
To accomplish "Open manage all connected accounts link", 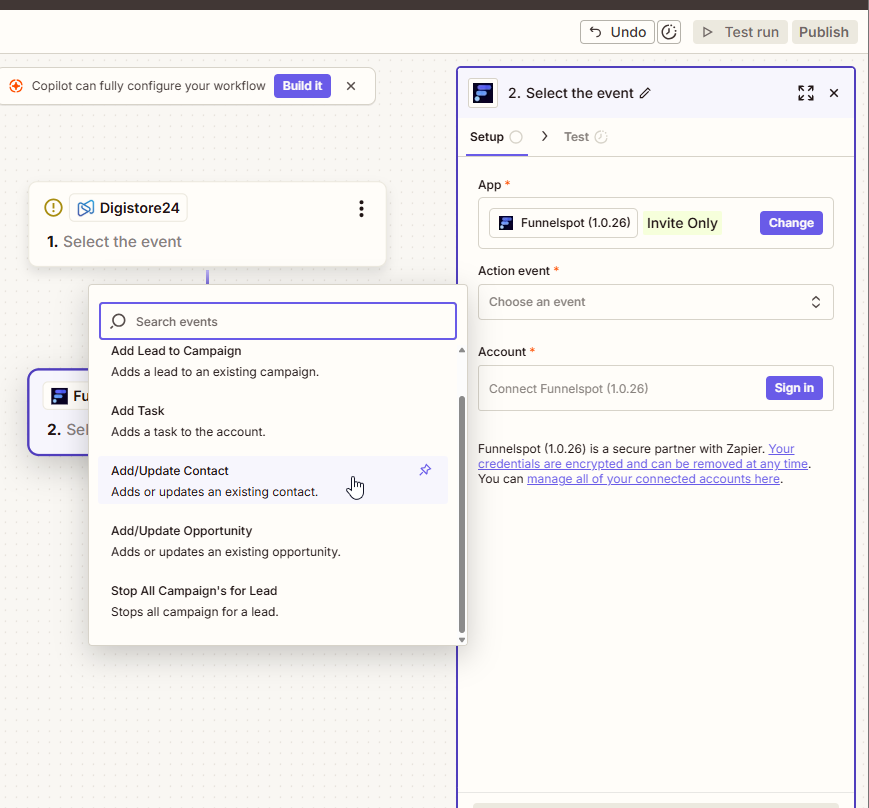I will (x=653, y=479).
